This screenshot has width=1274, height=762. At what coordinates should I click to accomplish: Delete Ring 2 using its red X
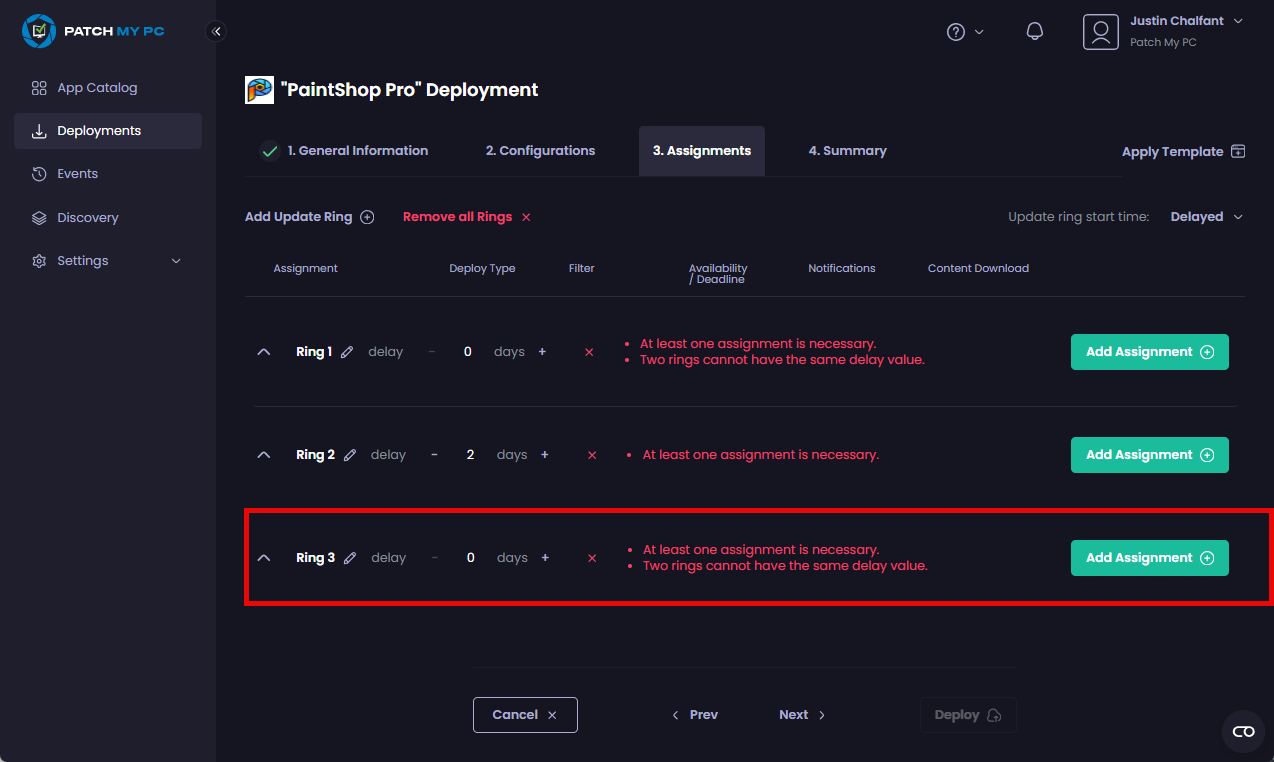point(592,455)
